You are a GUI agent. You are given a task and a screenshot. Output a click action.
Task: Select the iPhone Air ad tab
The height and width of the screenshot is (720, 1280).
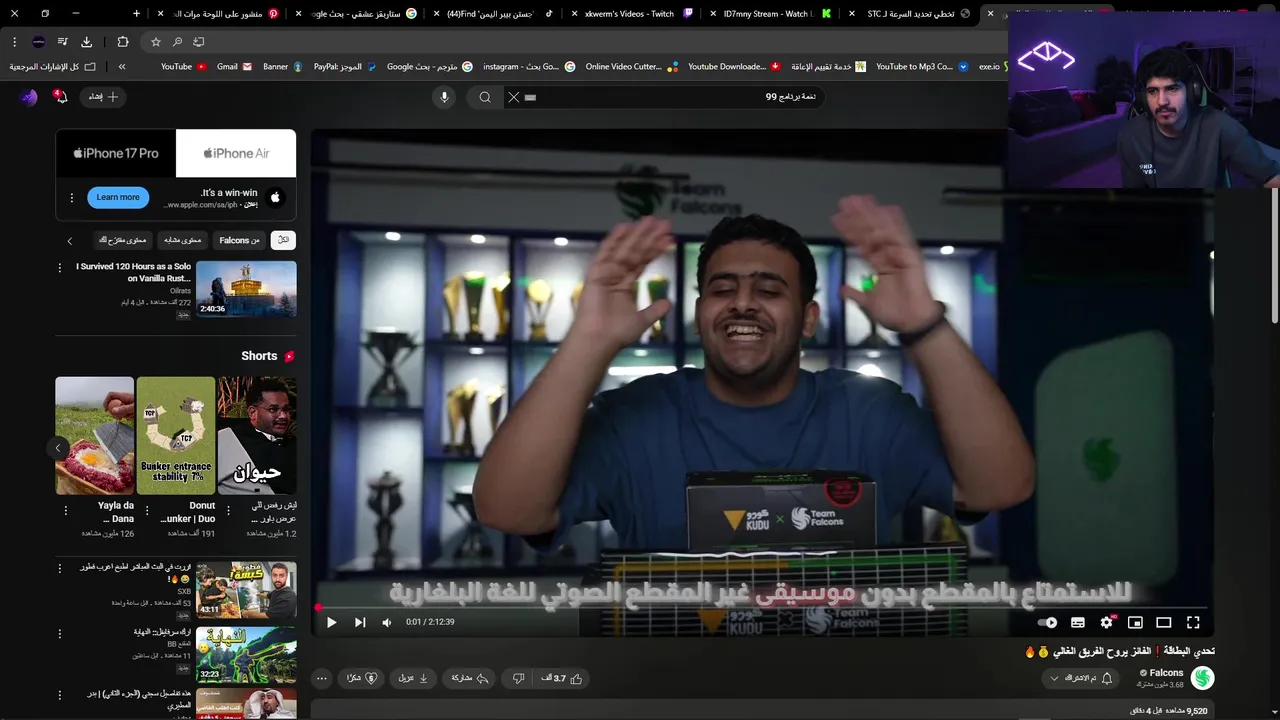[x=236, y=153]
